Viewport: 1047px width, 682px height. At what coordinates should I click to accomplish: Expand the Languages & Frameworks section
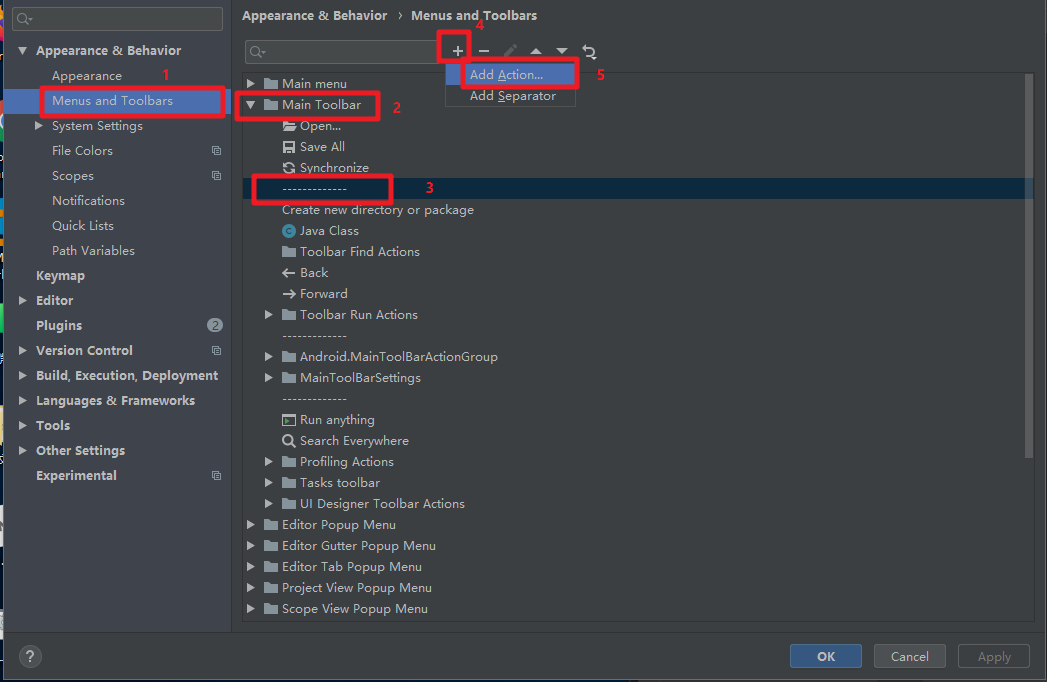(23, 401)
